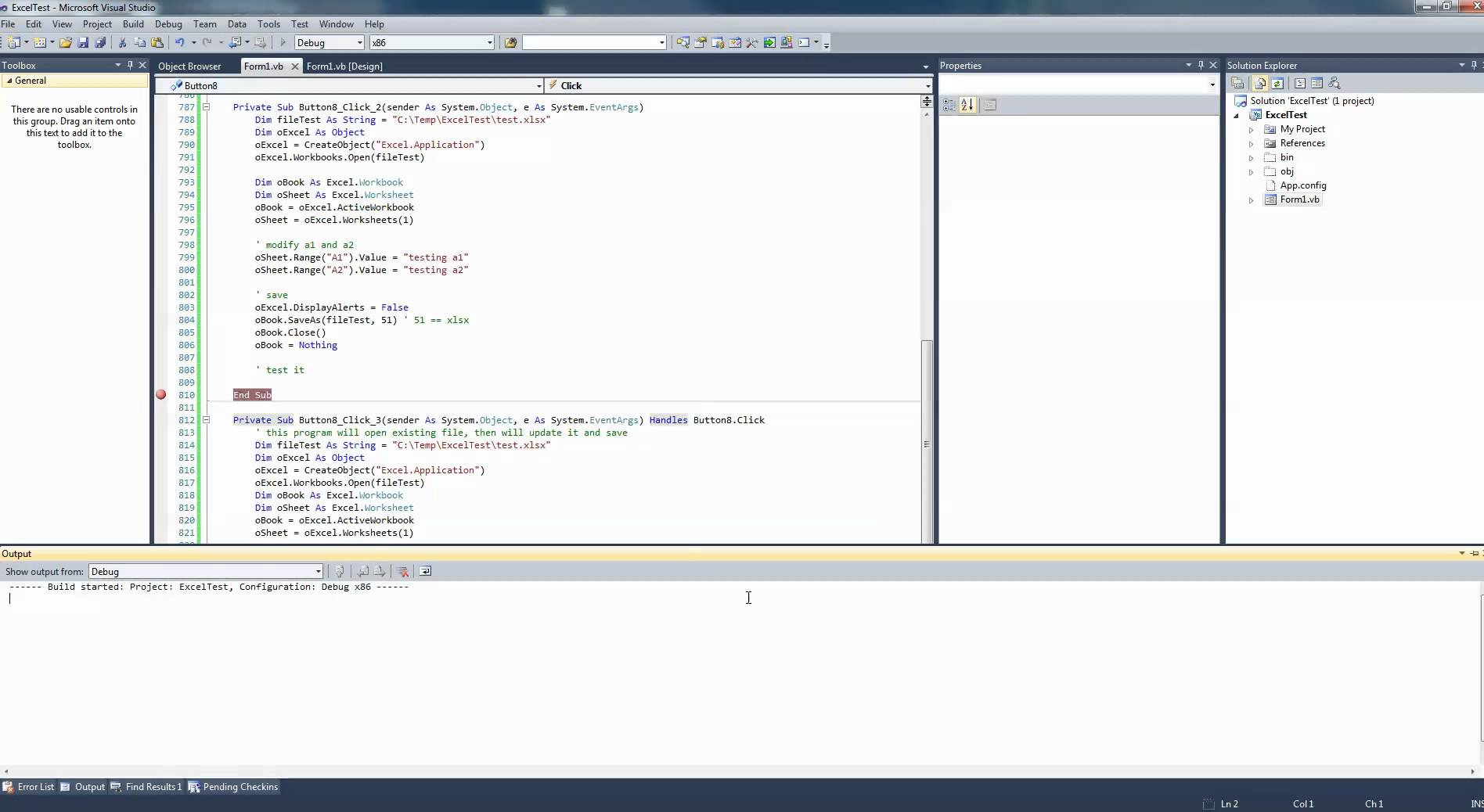Expand the Form1.vb node arrow
Image resolution: width=1484 pixels, height=812 pixels.
pos(1251,200)
